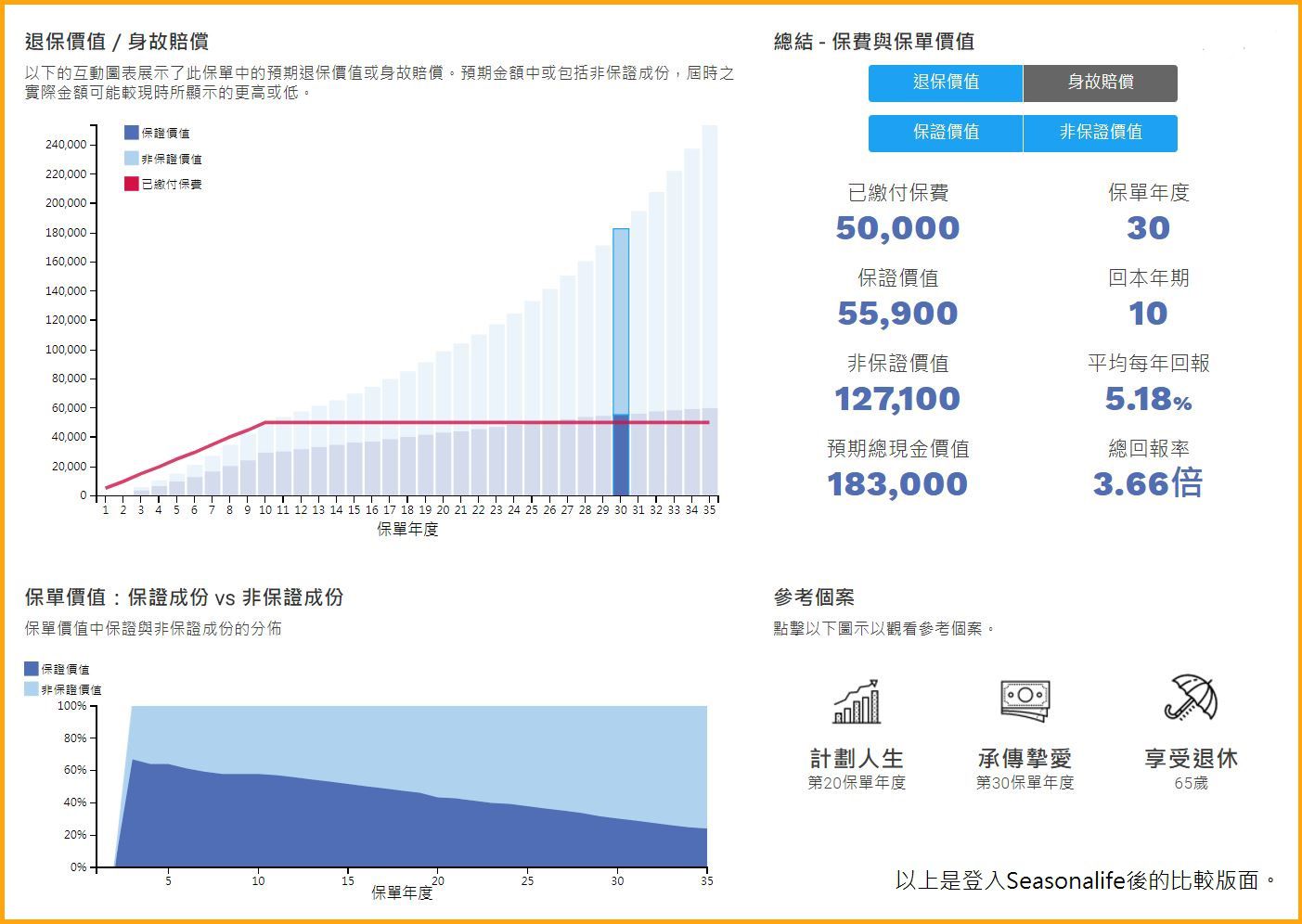
Task: Select the year 10 bar in chart
Action: pos(265,459)
